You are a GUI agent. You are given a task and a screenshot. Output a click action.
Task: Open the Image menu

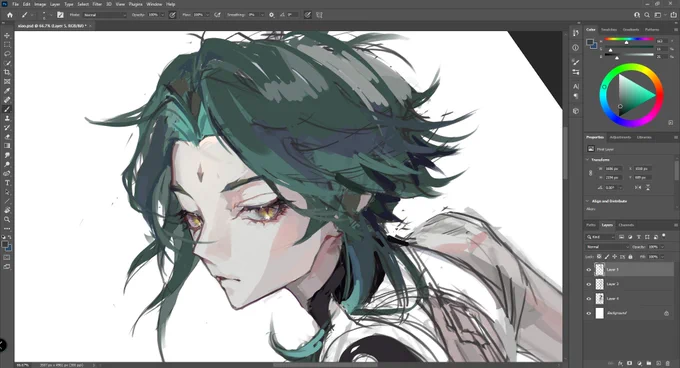point(40,4)
